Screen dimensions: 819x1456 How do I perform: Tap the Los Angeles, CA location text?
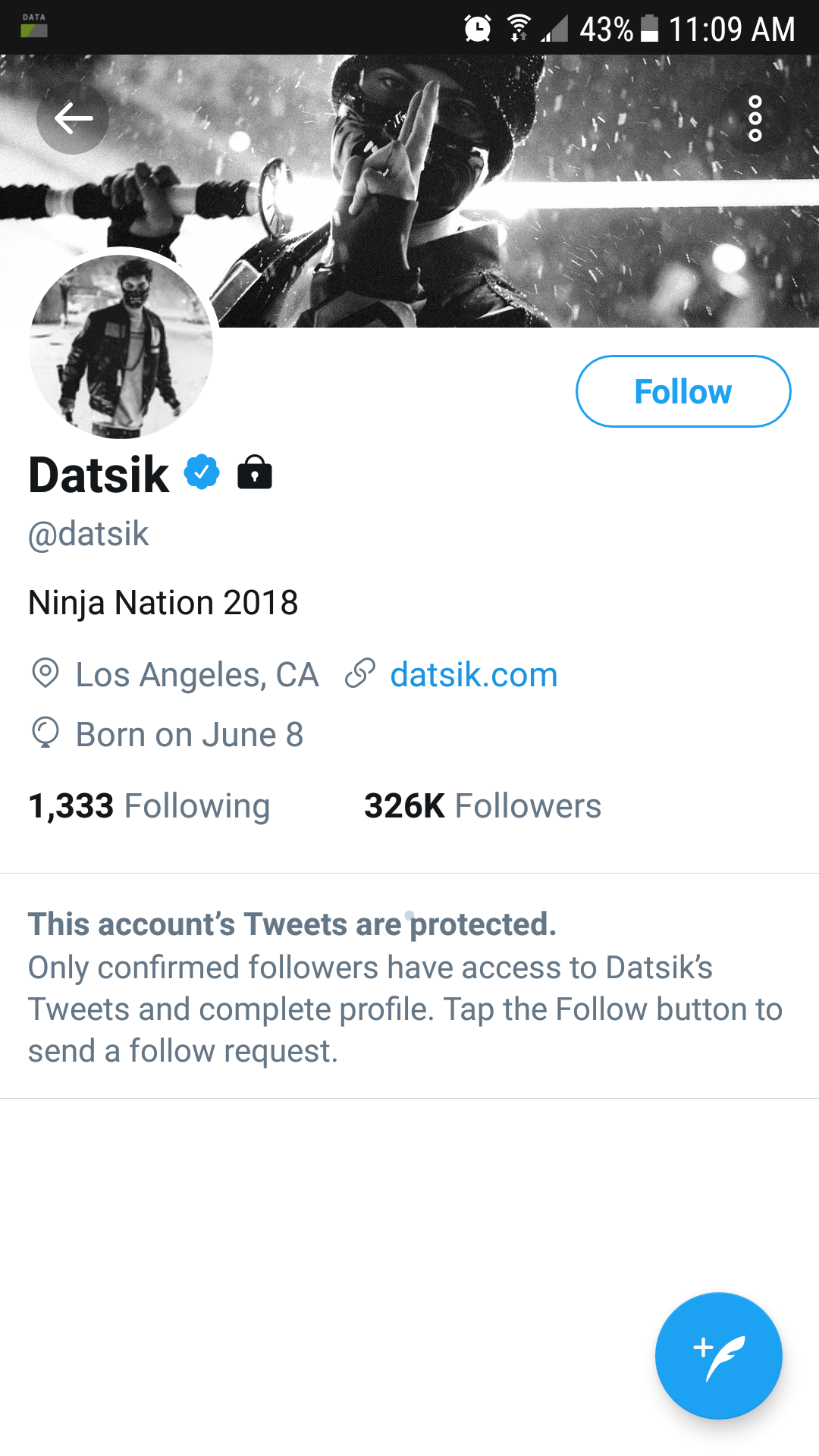pyautogui.click(x=197, y=675)
